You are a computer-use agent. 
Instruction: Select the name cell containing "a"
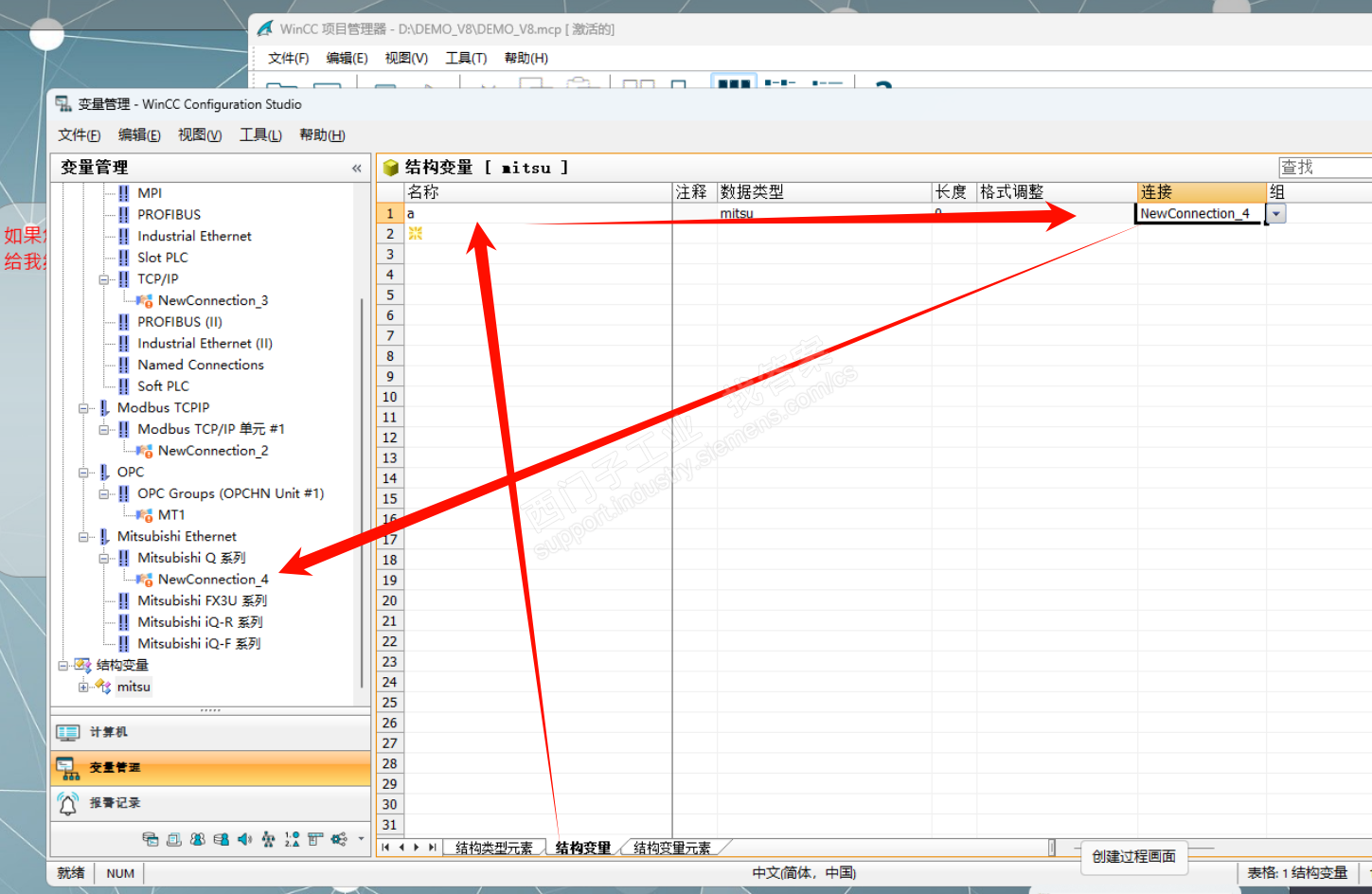coord(538,214)
